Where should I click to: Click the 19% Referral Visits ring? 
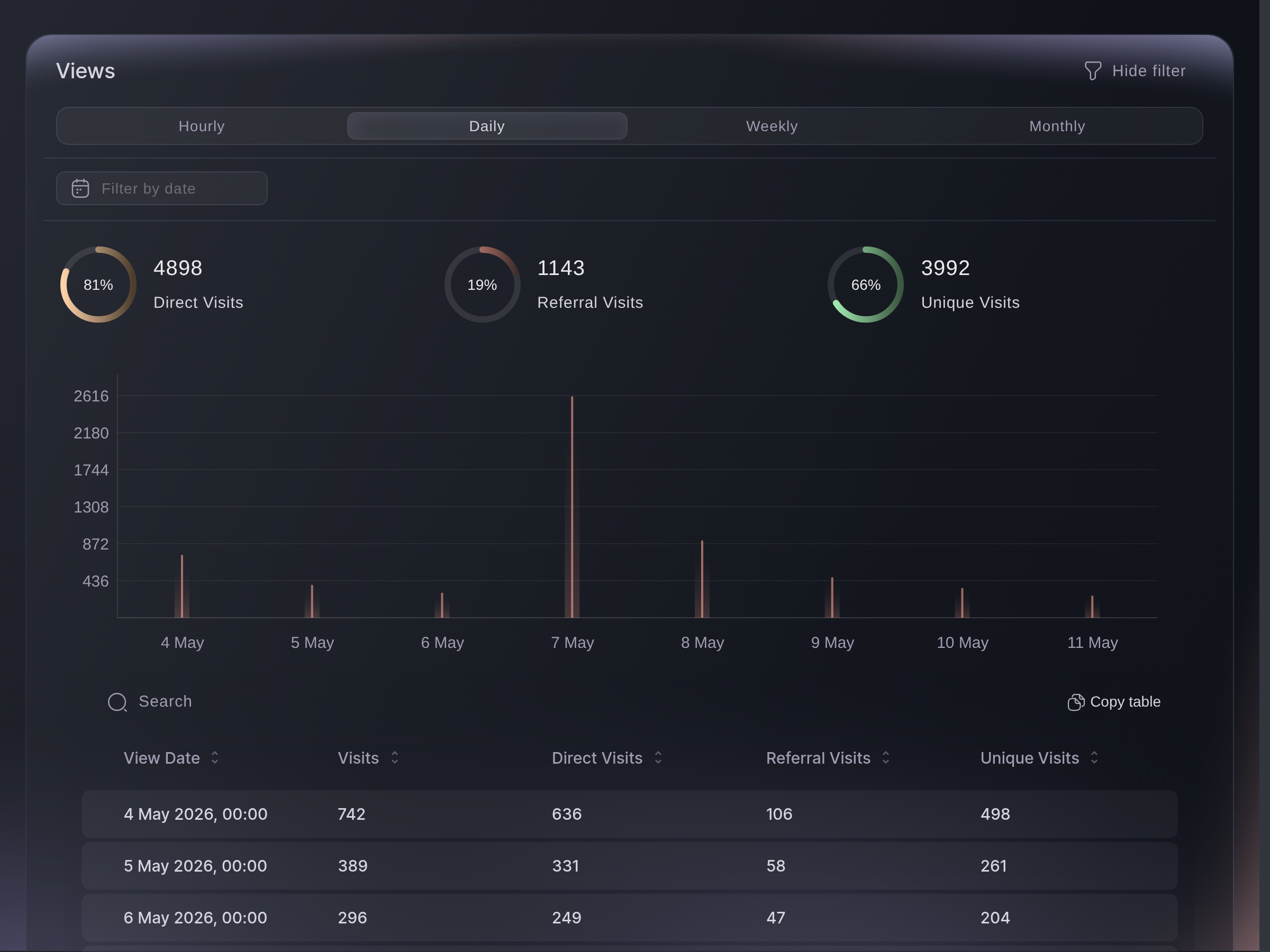[482, 285]
